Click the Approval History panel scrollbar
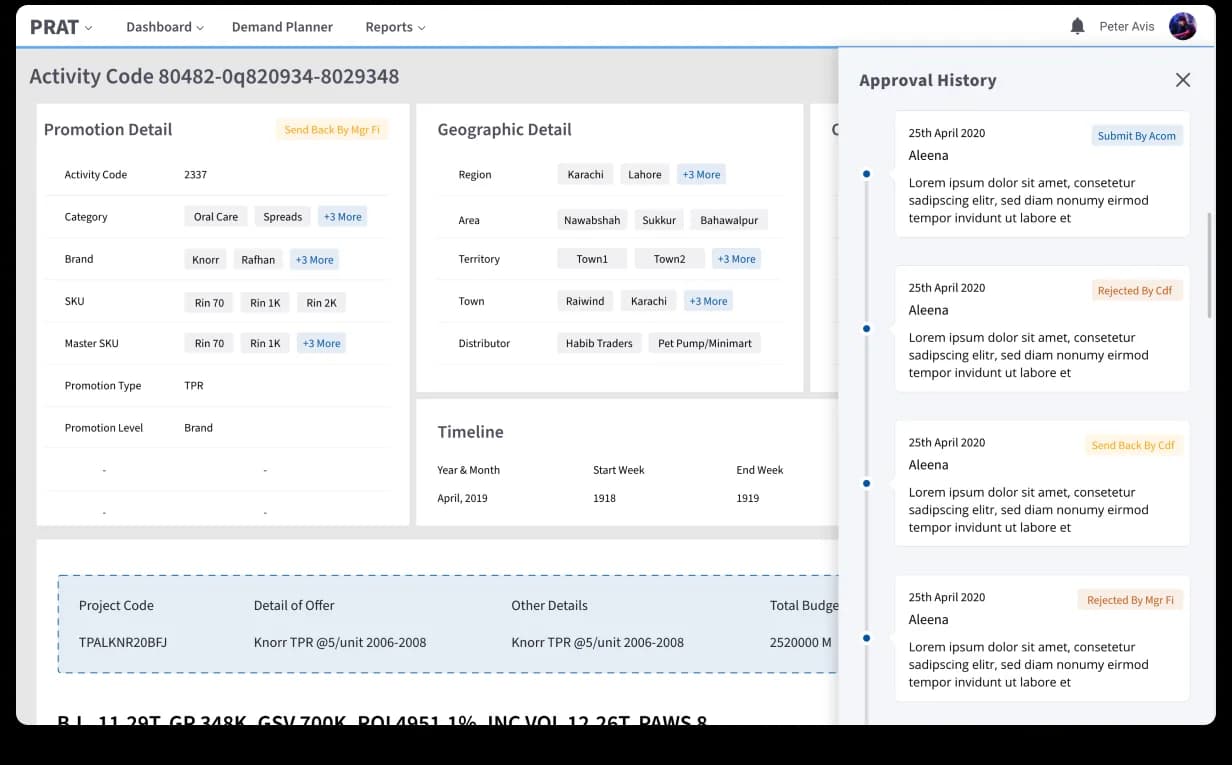This screenshot has height=765, width=1232. coord(1210,265)
